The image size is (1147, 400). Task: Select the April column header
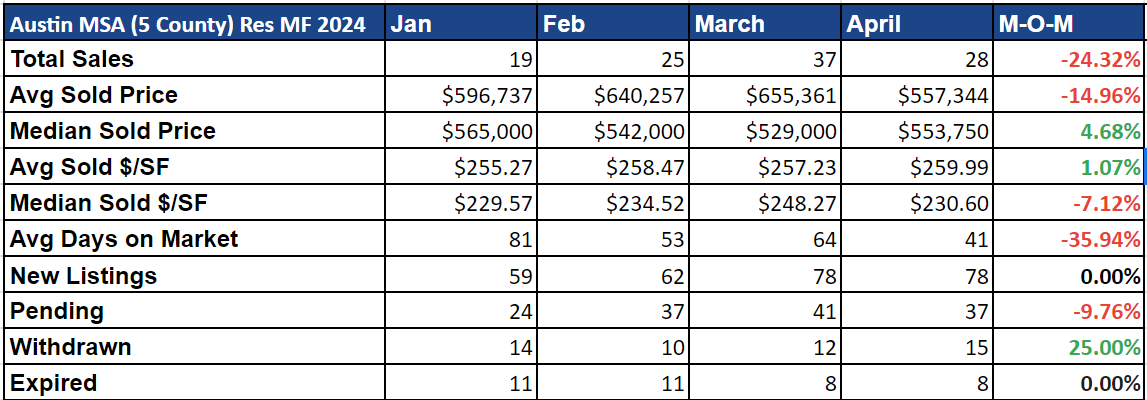point(875,23)
